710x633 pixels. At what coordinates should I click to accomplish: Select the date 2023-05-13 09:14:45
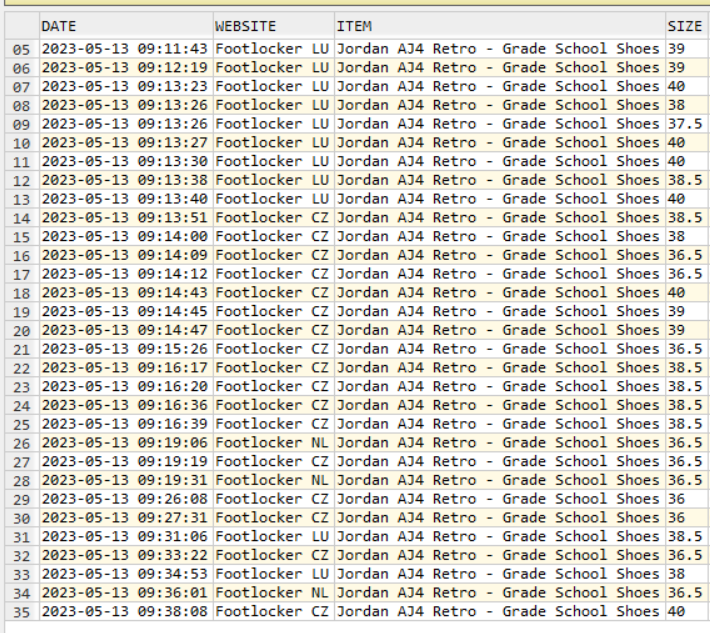coord(125,312)
